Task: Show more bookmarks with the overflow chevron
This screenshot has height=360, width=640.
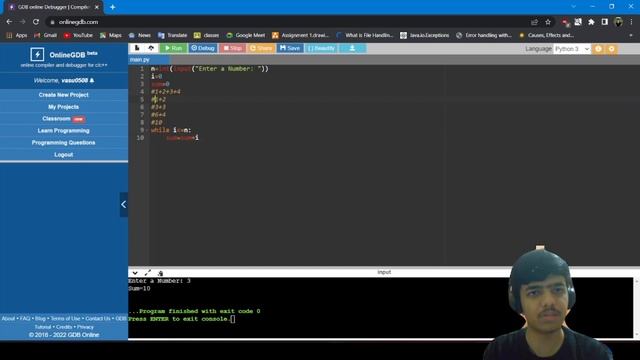Action: [x=631, y=36]
